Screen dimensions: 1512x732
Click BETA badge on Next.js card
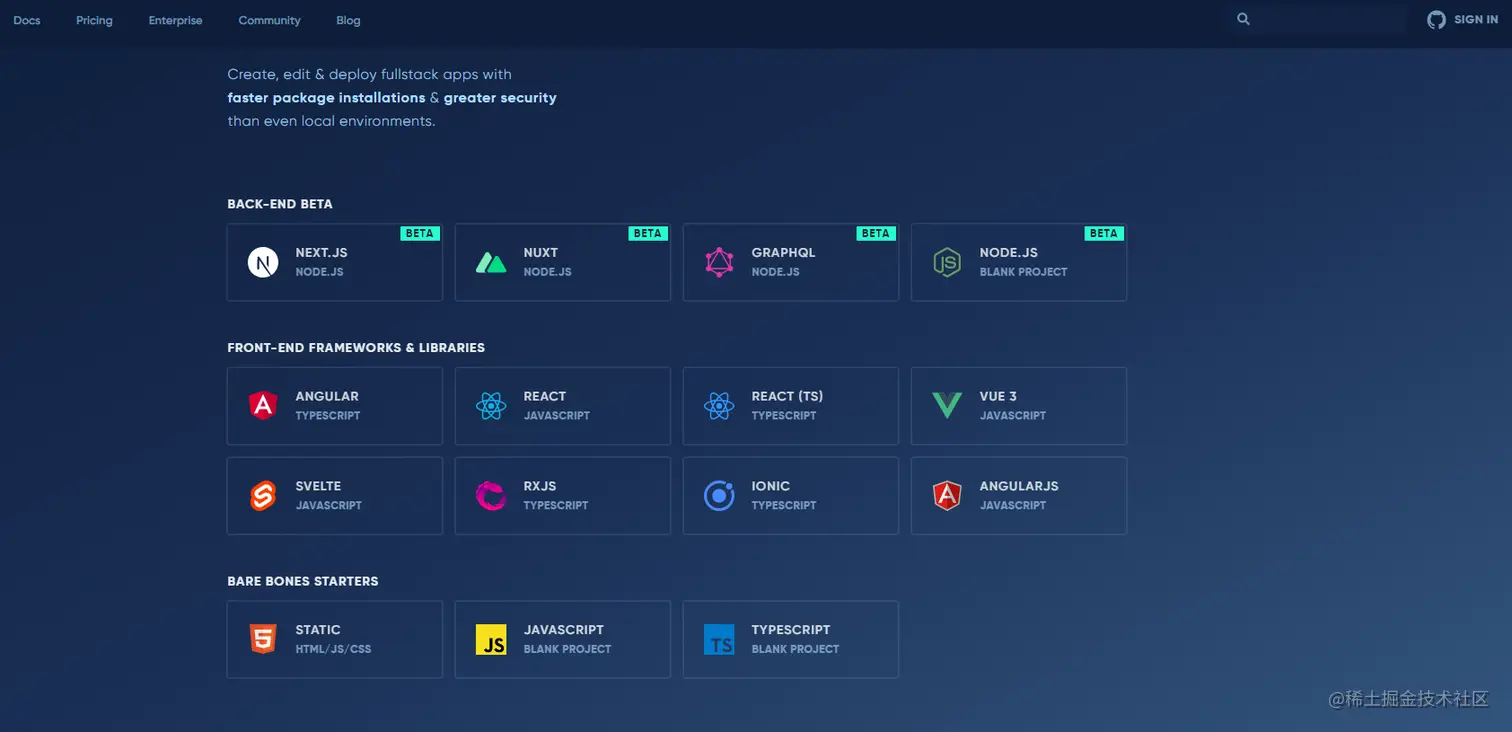[420, 233]
